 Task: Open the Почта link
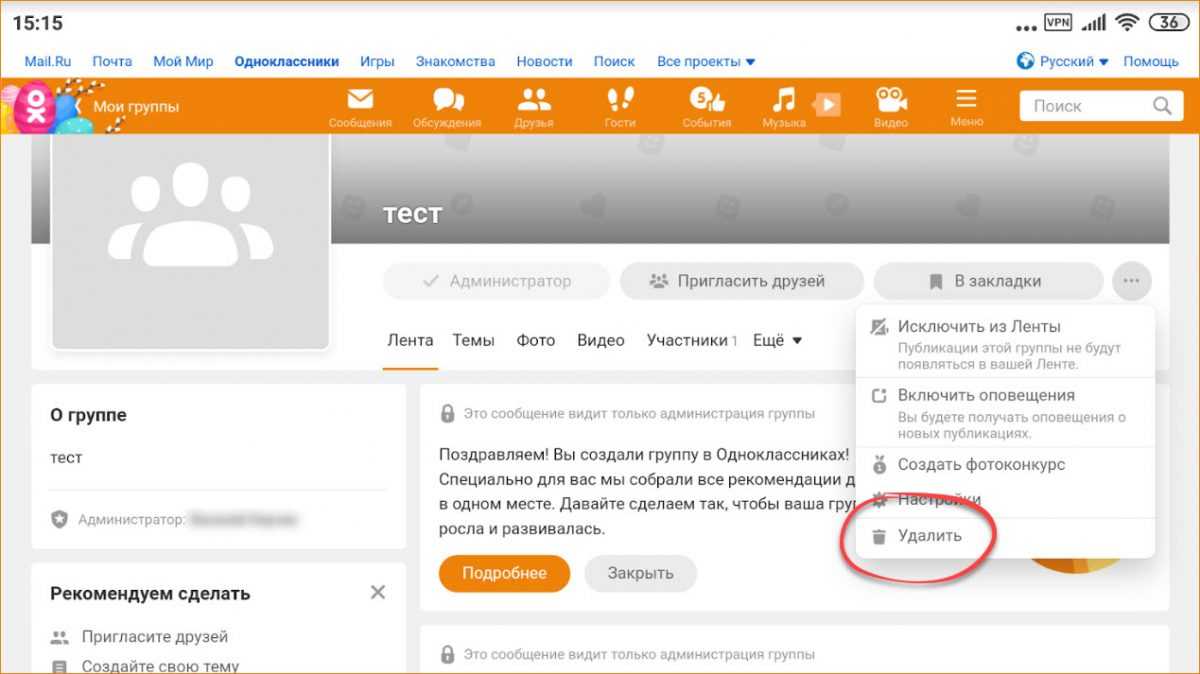point(112,61)
